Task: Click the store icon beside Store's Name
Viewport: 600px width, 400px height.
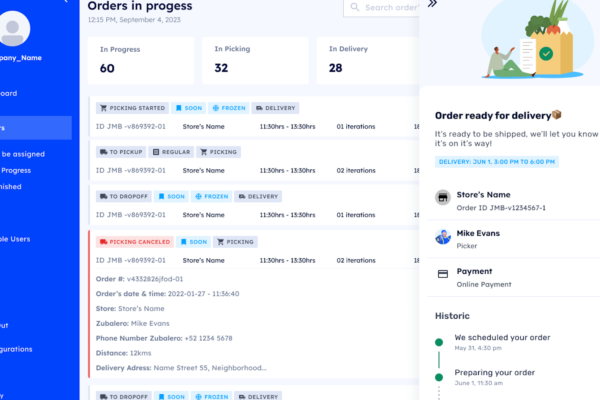Action: [443, 199]
